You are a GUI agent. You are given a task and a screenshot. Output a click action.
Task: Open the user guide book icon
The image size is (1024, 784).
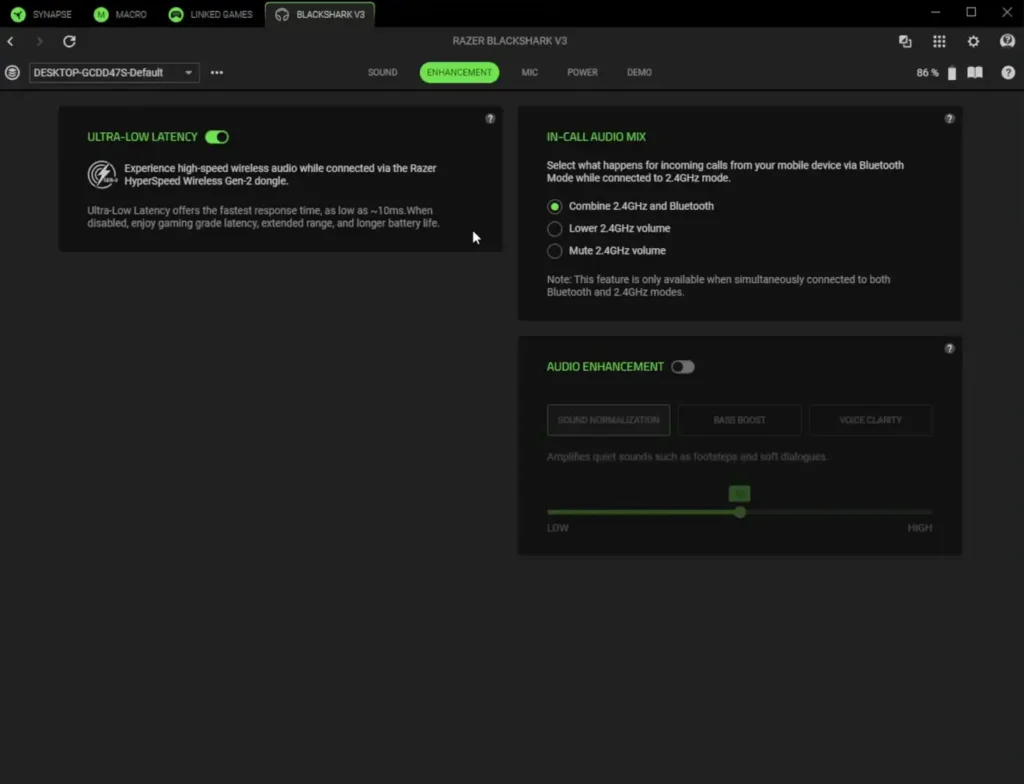pos(975,73)
